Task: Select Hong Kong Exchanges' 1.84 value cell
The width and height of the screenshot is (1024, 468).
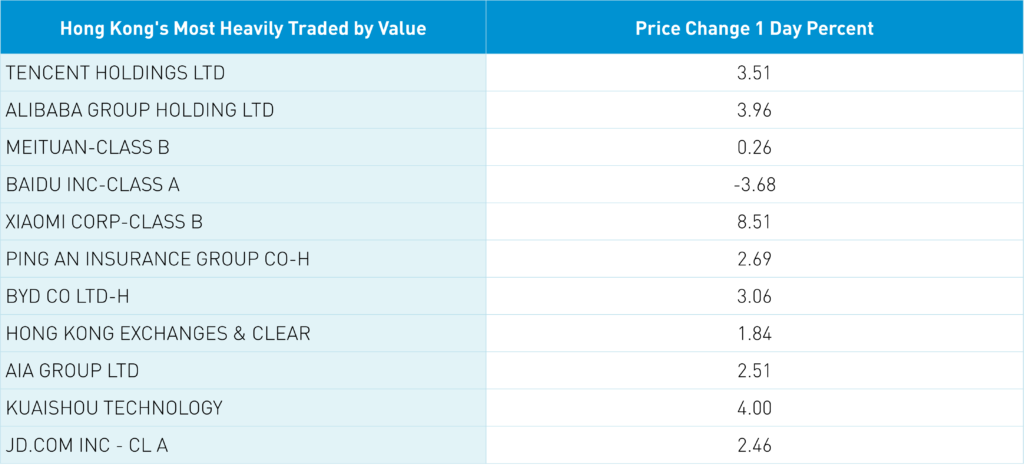Action: pos(754,334)
